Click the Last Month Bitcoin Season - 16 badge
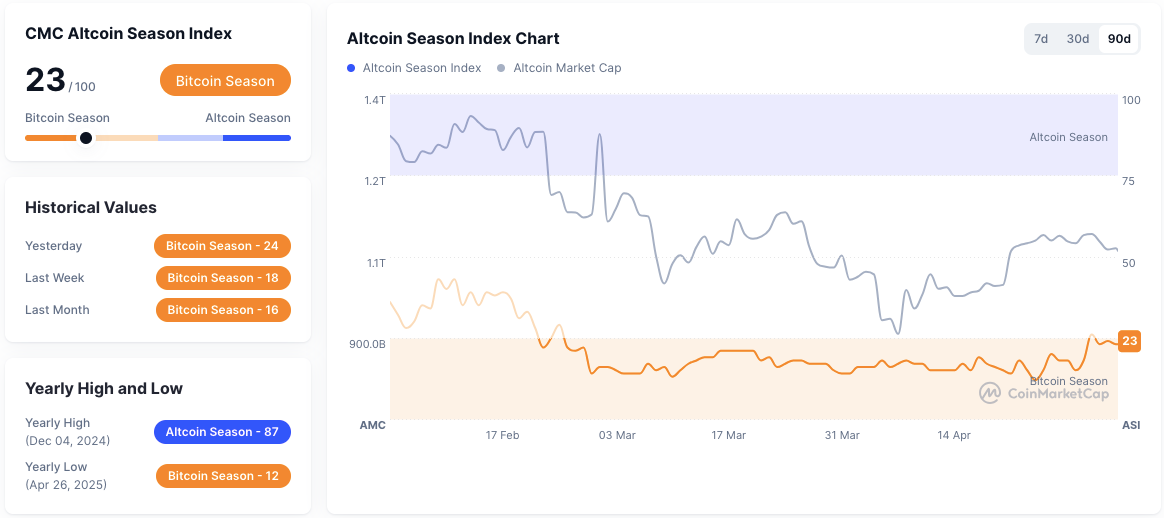Screen dimensions: 1164x518 click(x=222, y=310)
